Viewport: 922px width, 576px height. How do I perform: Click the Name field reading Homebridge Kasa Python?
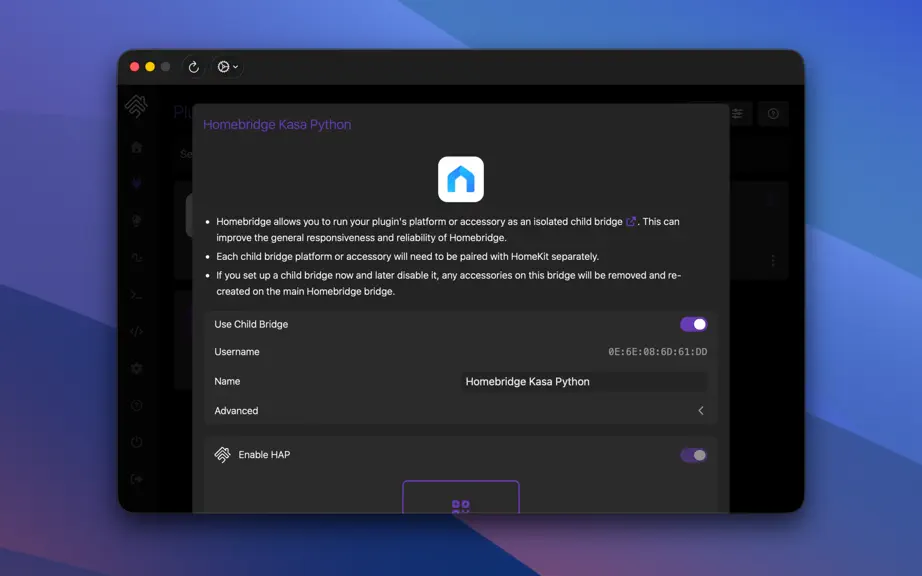[x=585, y=381]
